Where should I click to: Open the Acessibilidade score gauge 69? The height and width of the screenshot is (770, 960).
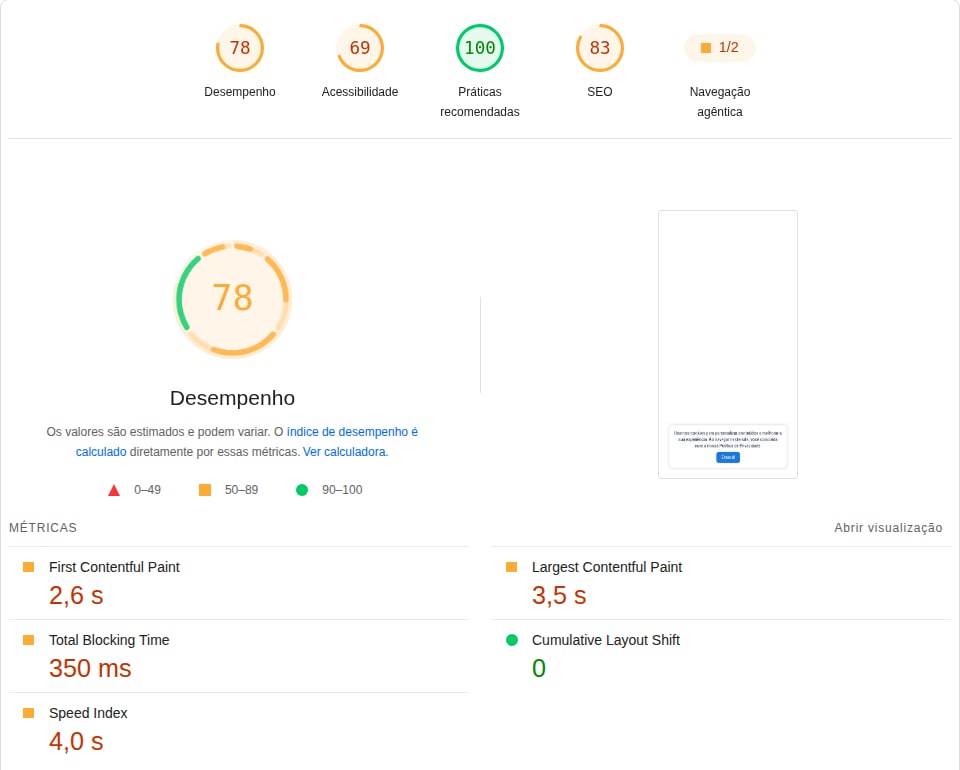click(x=360, y=48)
